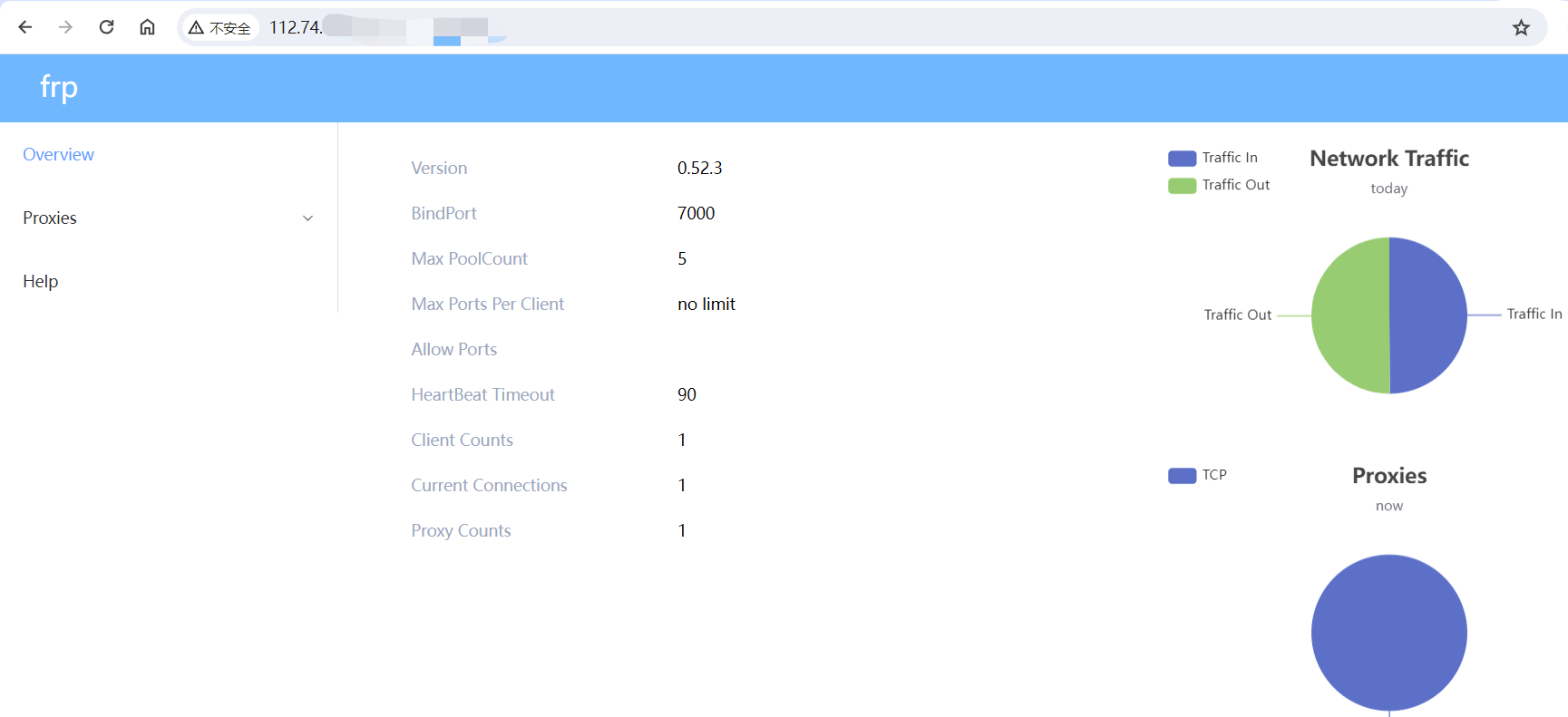The image size is (1568, 717).
Task: Click the browser forward arrow
Action: click(65, 27)
